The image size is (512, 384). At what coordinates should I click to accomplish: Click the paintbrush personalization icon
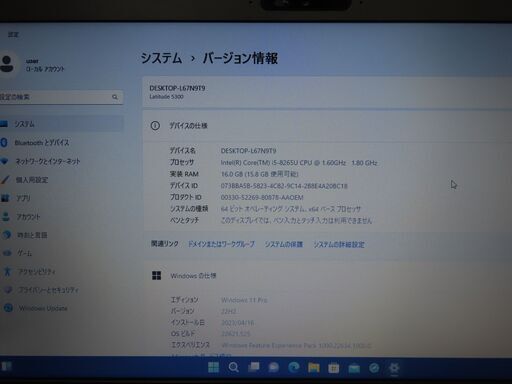point(5,180)
